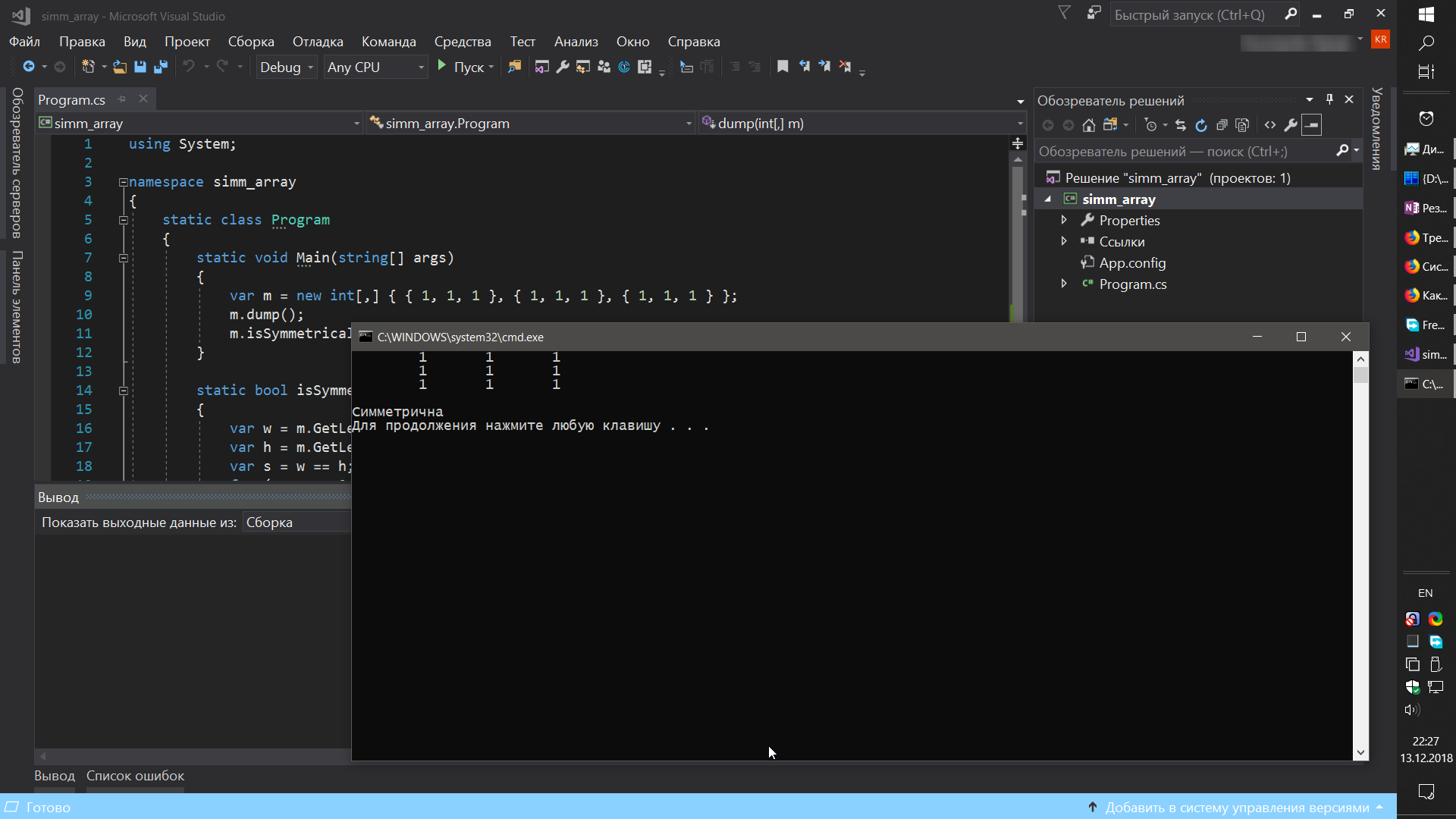
Task: Click the New Project icon in the toolbar
Action: coord(88,67)
